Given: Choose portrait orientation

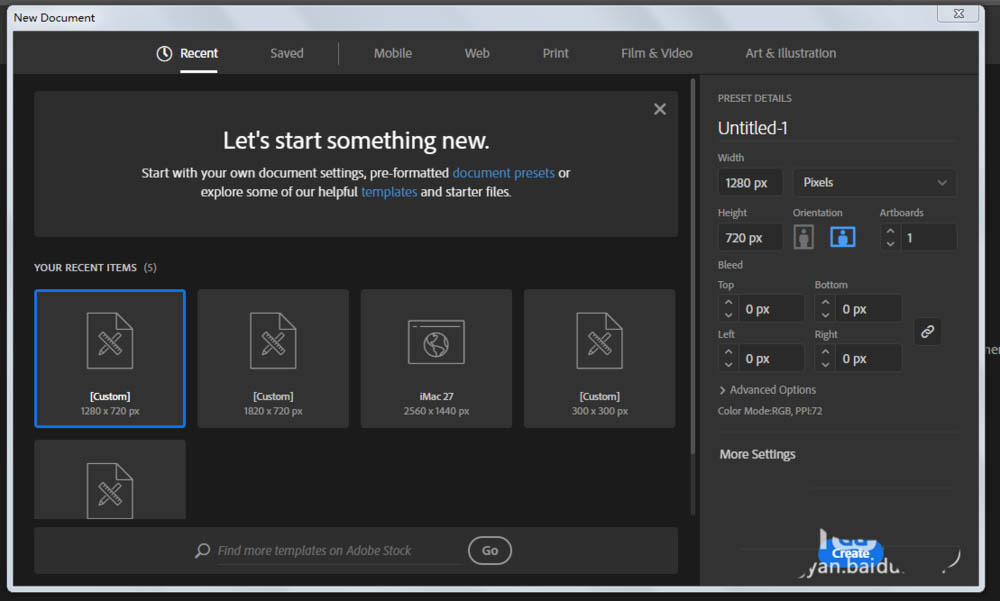Looking at the screenshot, I should click(804, 237).
